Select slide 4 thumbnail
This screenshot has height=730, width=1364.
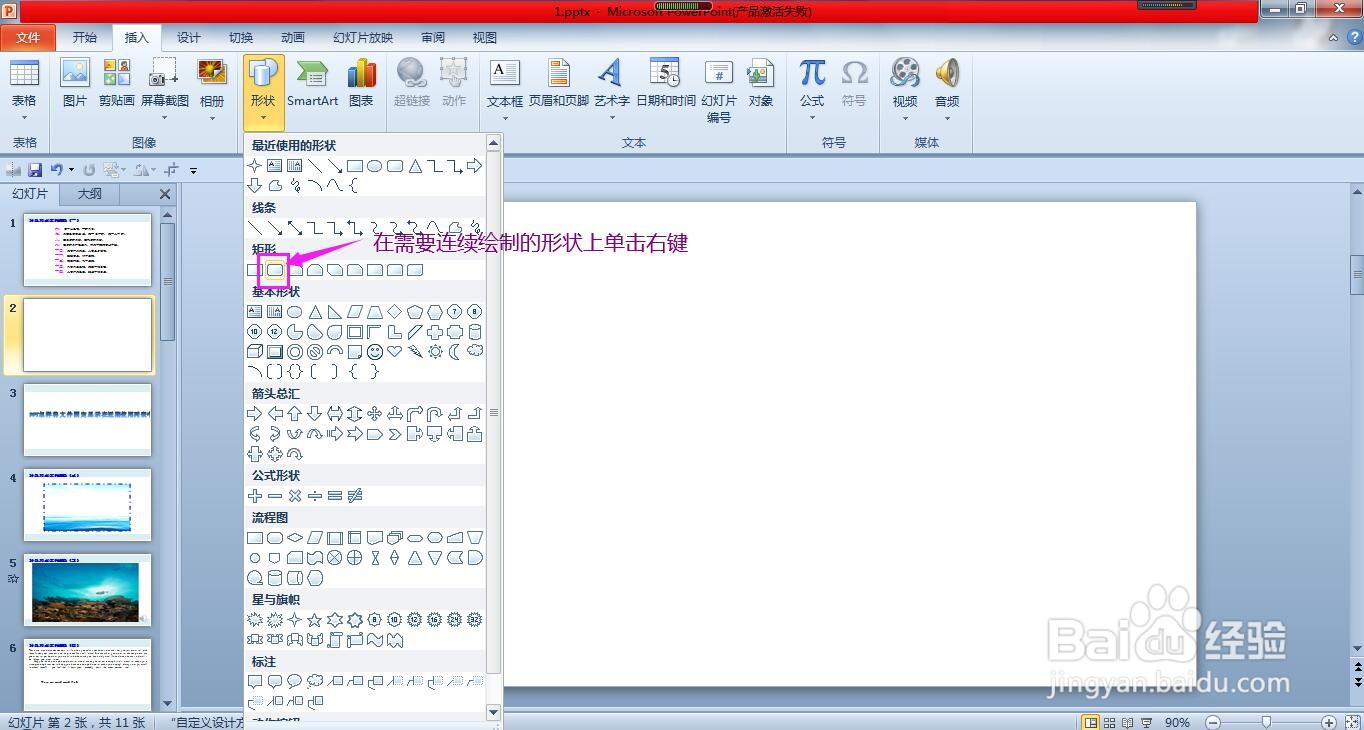[87, 506]
